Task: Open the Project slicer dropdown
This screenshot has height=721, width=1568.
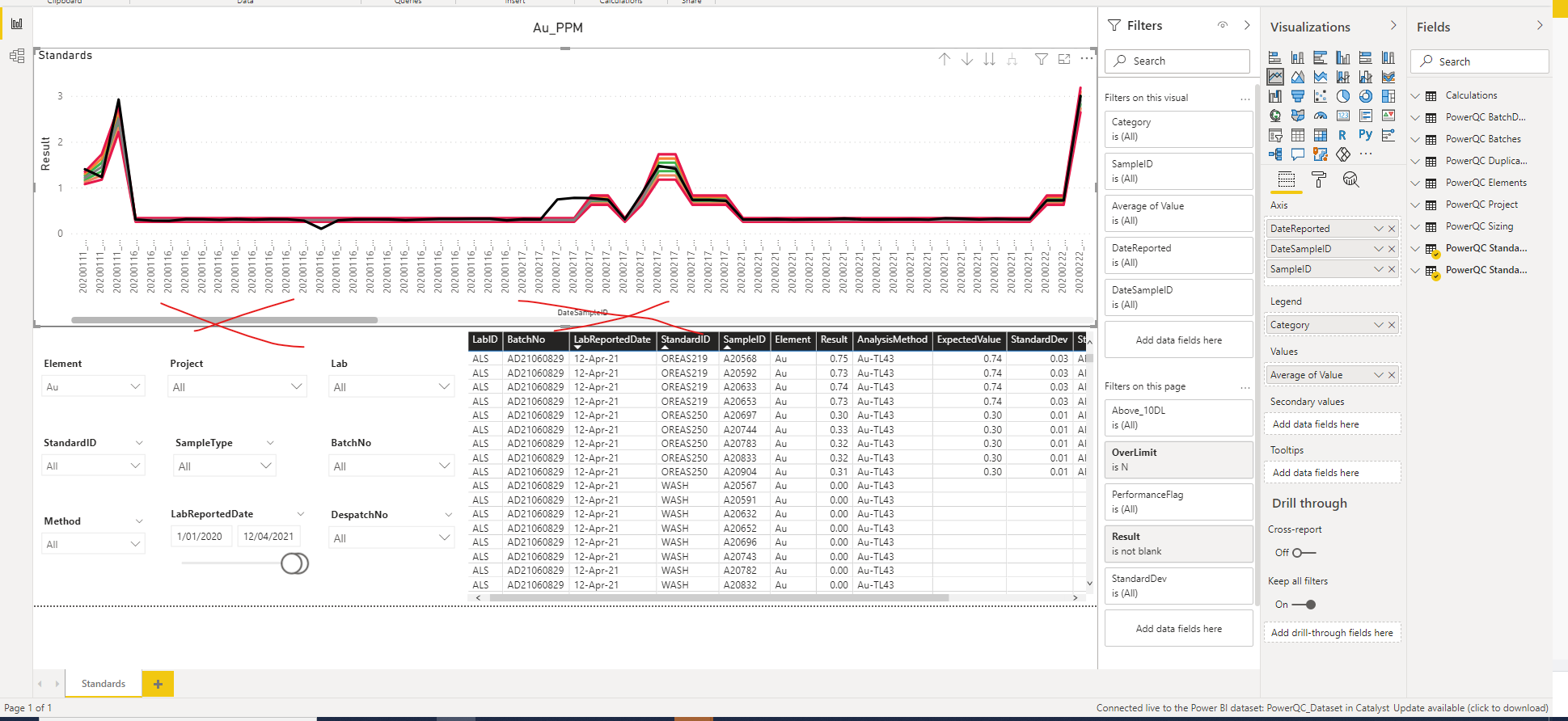Action: pos(238,387)
